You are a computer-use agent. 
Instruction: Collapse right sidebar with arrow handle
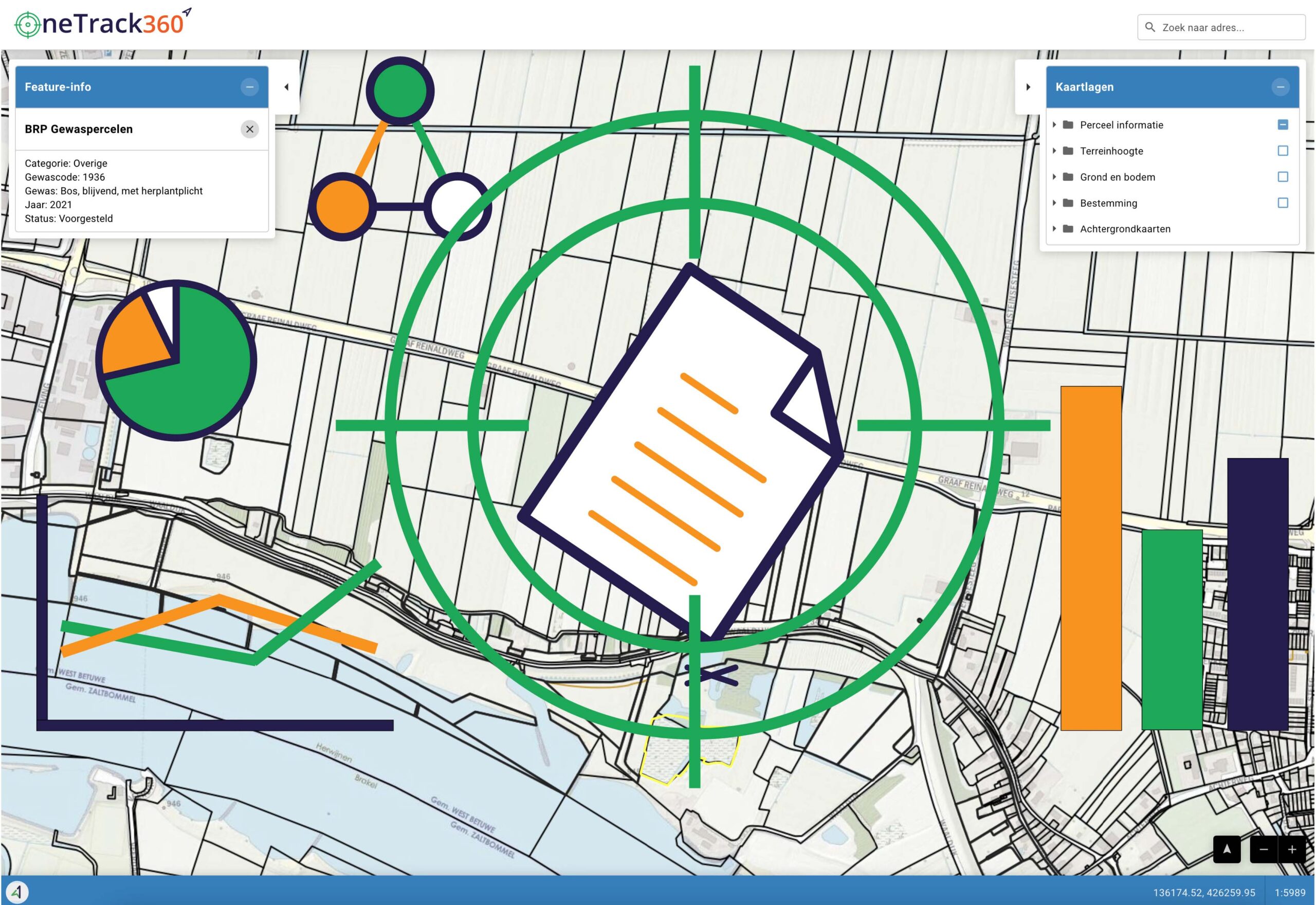[1028, 87]
